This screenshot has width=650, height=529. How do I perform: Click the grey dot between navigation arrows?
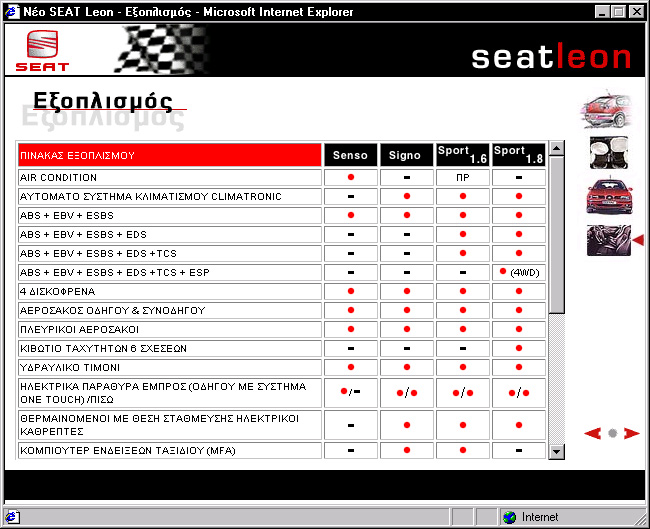(x=612, y=434)
